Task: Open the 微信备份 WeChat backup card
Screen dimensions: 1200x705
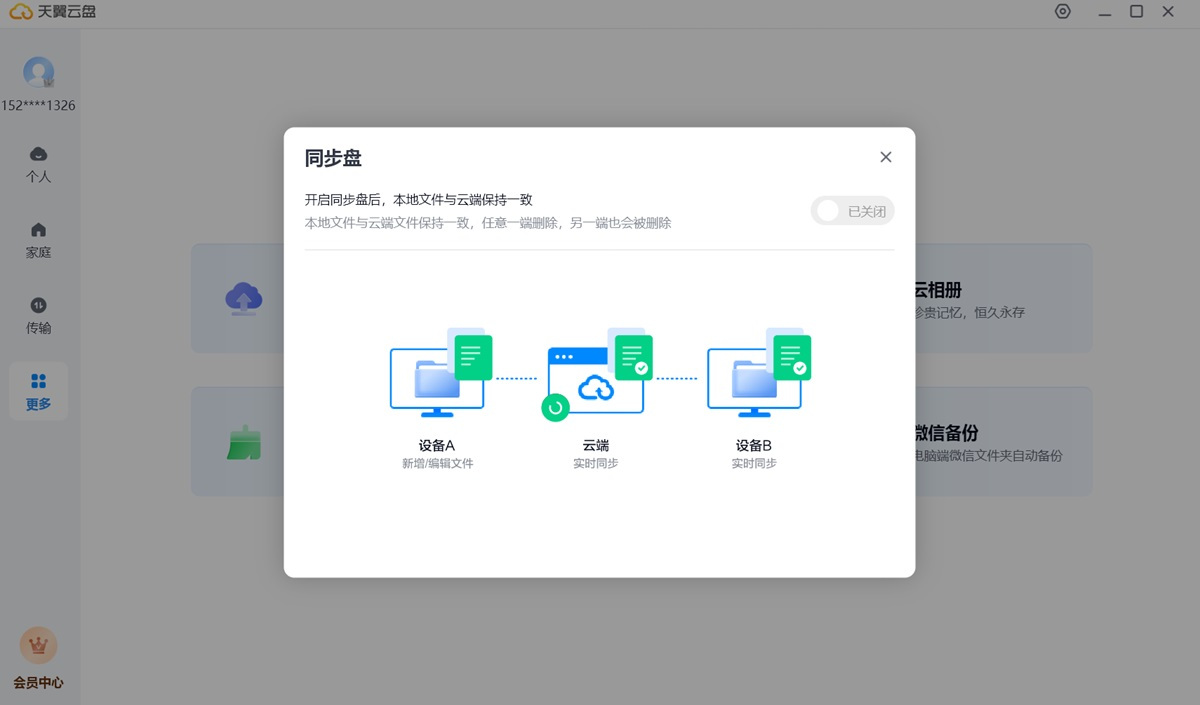Action: [x=1000, y=442]
